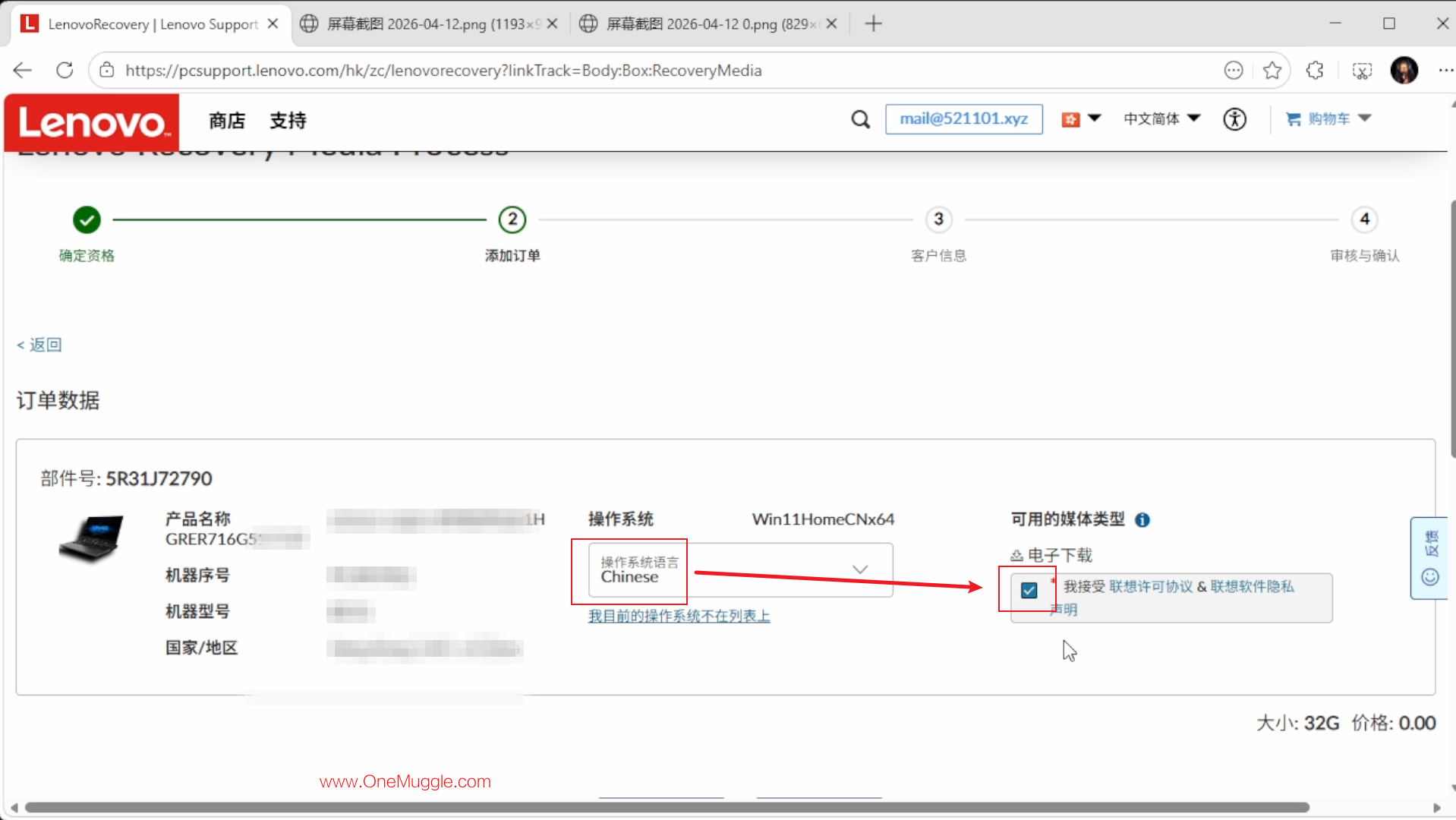Click step 4 审核与确认 indicator
This screenshot has height=820, width=1456.
(1365, 220)
